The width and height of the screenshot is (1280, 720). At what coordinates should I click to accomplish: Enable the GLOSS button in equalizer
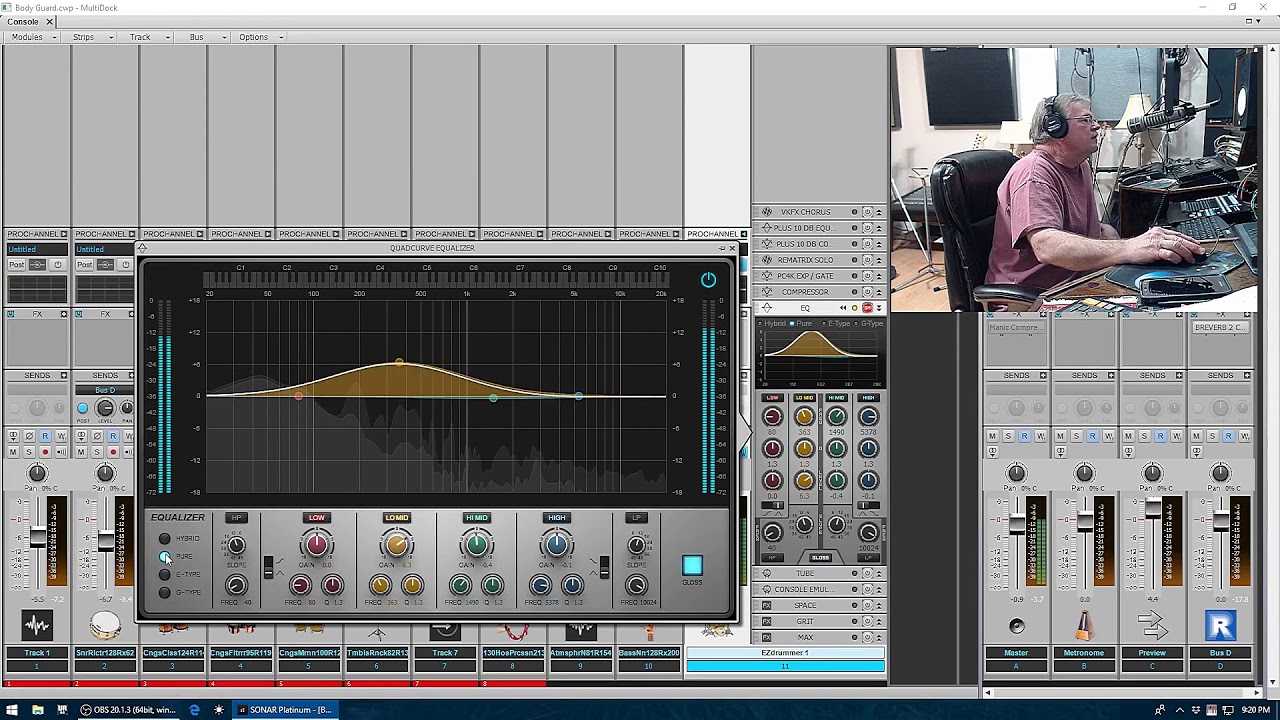pos(692,566)
